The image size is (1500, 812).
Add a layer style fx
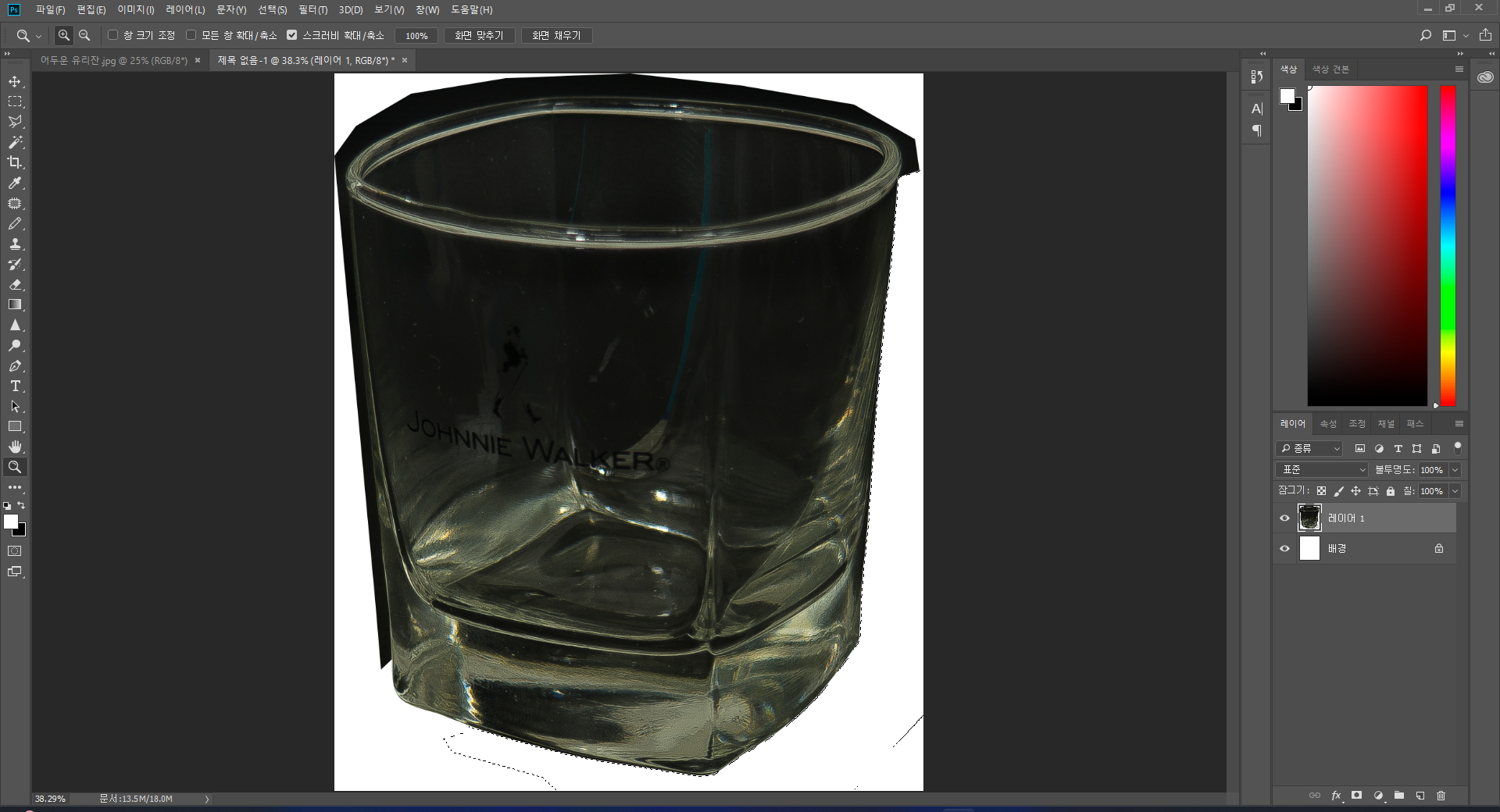[x=1336, y=796]
